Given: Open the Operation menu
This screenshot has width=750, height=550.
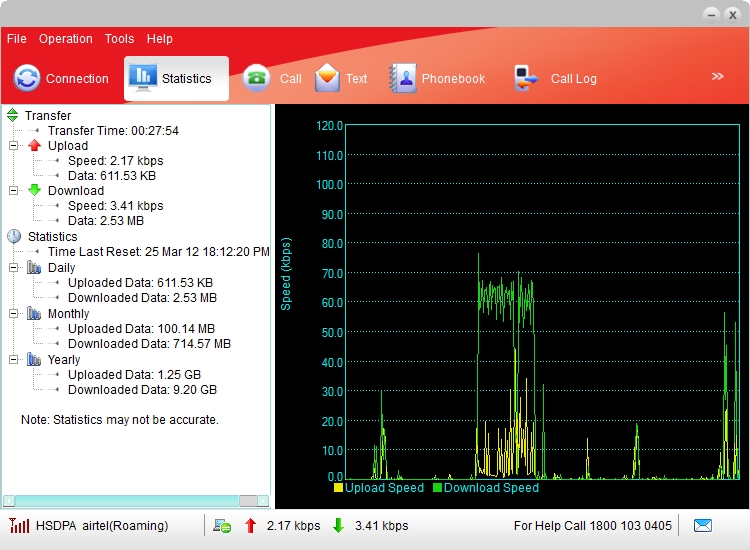Looking at the screenshot, I should pos(66,39).
